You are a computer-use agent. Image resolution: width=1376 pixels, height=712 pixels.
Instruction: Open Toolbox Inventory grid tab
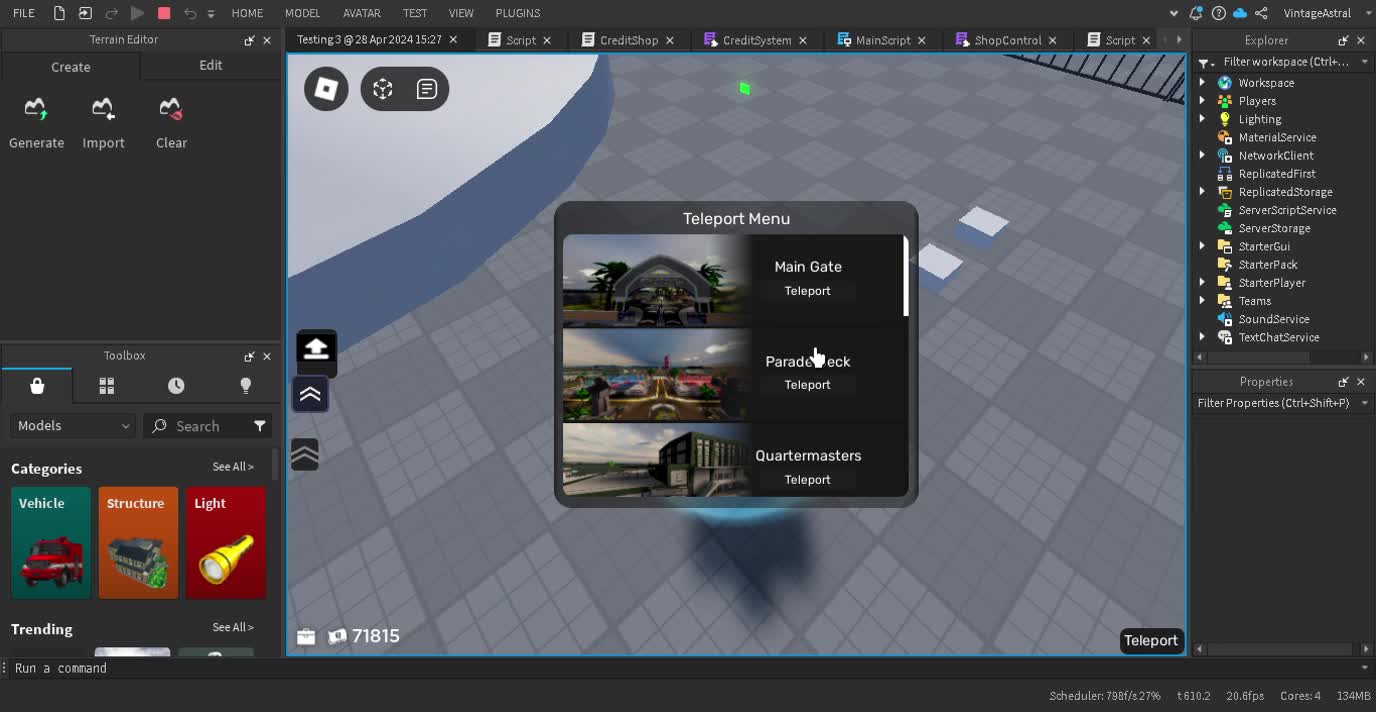pos(107,386)
